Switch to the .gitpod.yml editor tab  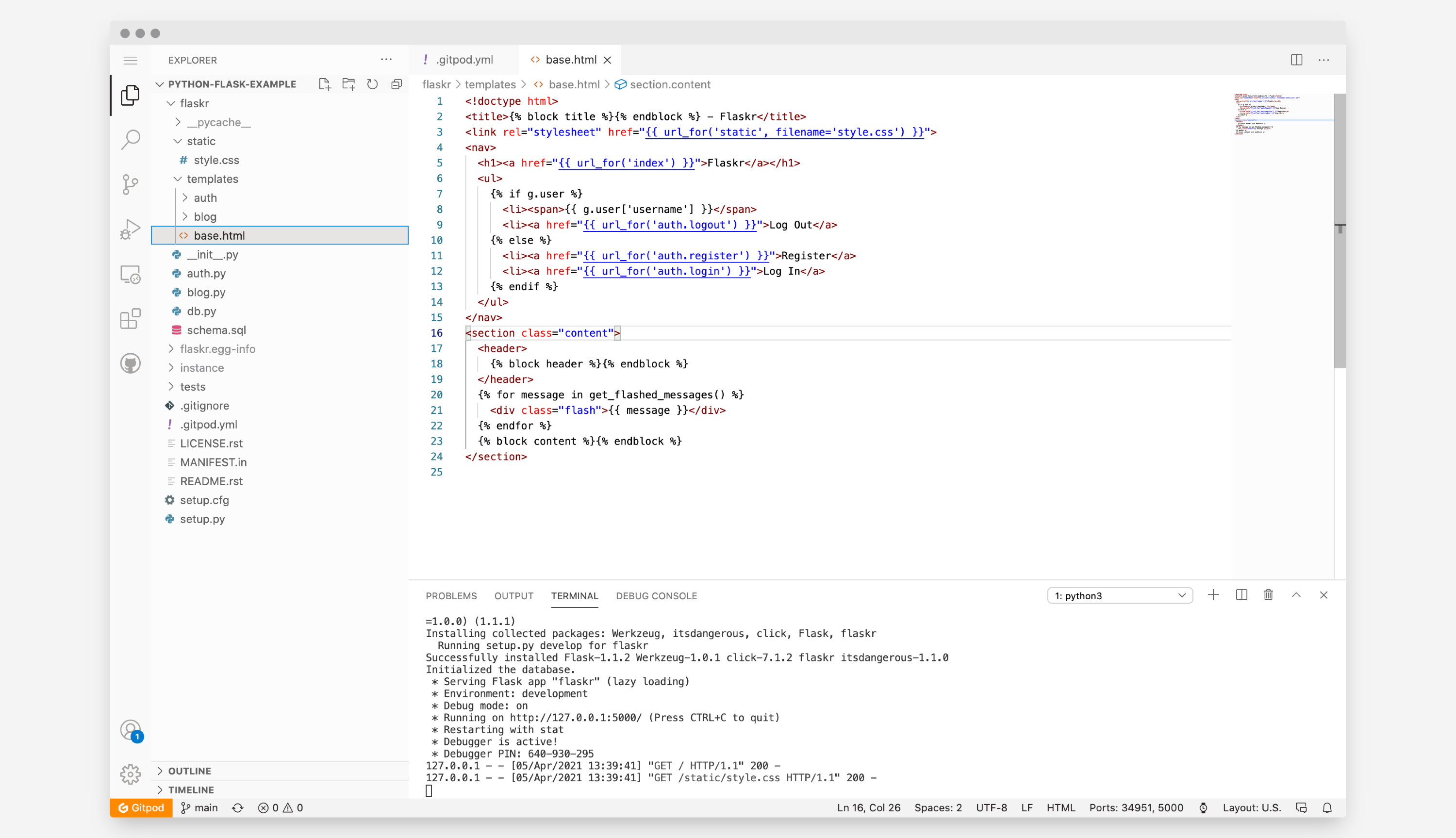coord(464,60)
